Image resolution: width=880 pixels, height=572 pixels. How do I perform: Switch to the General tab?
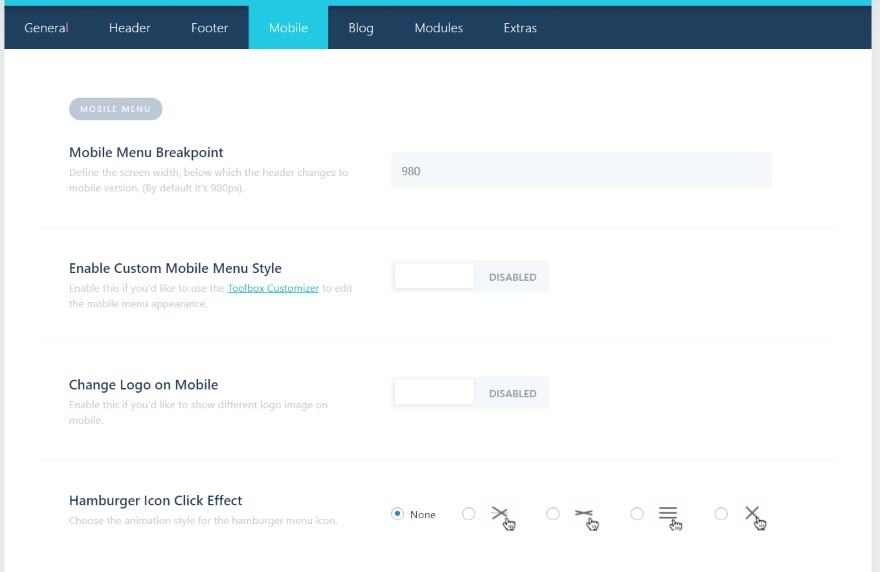point(46,28)
